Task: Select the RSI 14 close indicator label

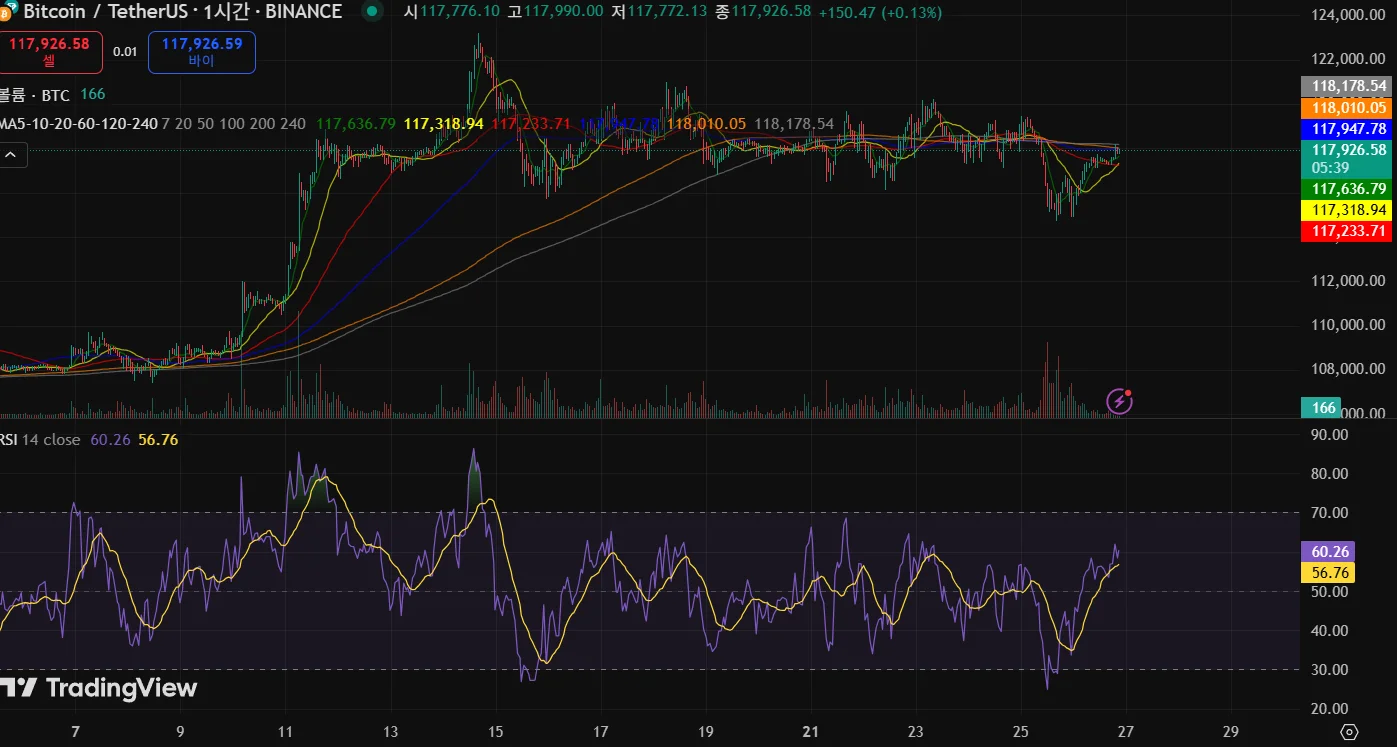Action: pyautogui.click(x=40, y=440)
